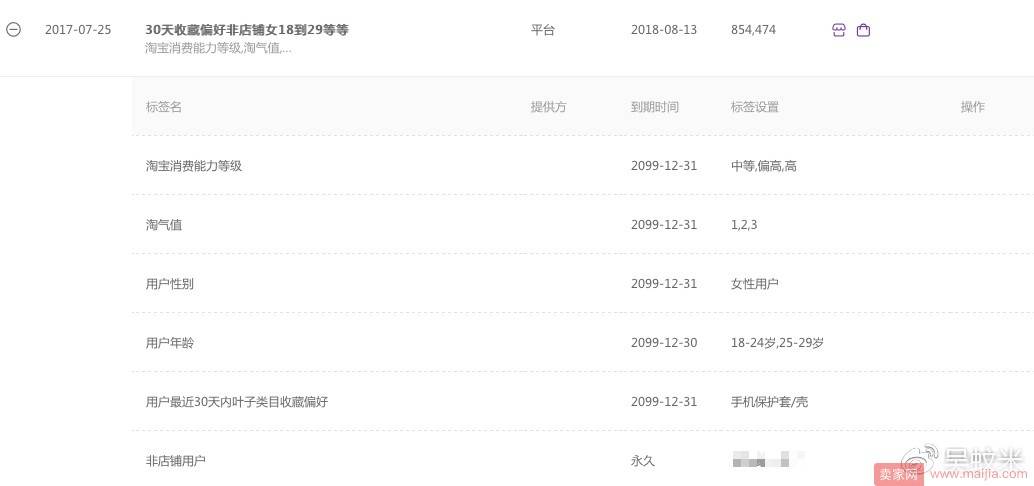Click the 淘气值 tag name

(164, 225)
